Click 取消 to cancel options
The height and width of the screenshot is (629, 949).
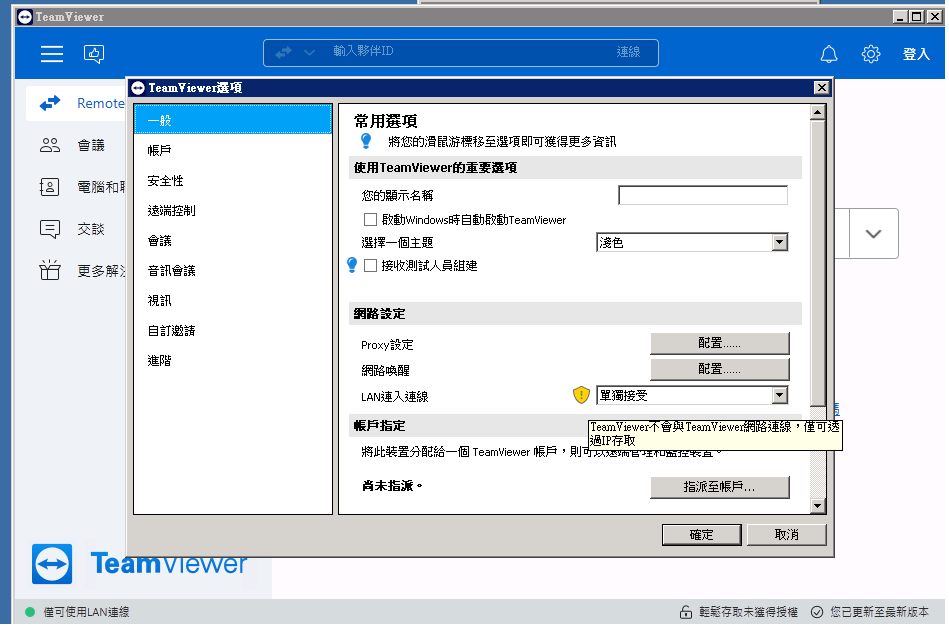pos(786,535)
